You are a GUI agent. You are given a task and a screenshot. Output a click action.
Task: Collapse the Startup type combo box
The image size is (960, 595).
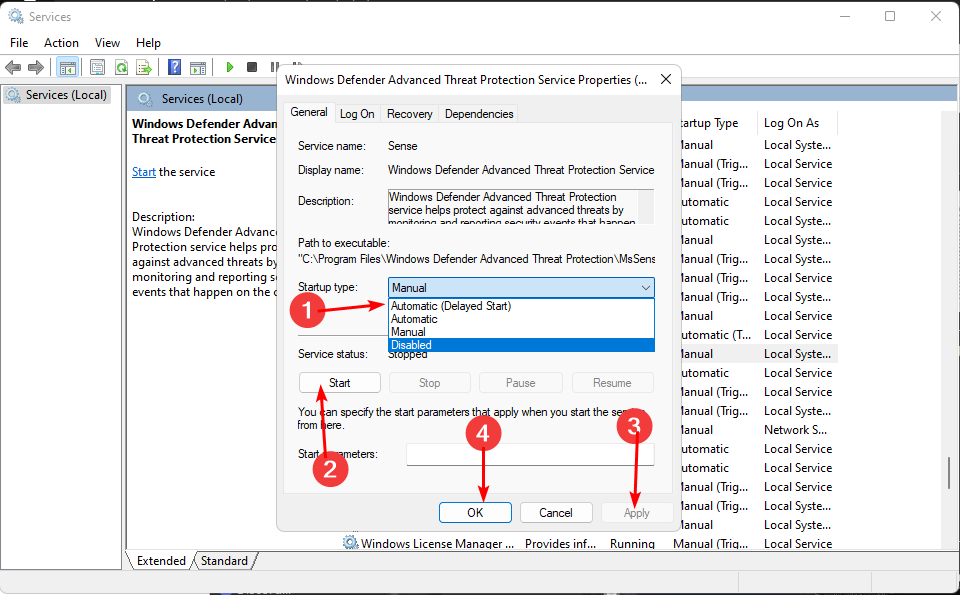click(x=644, y=288)
